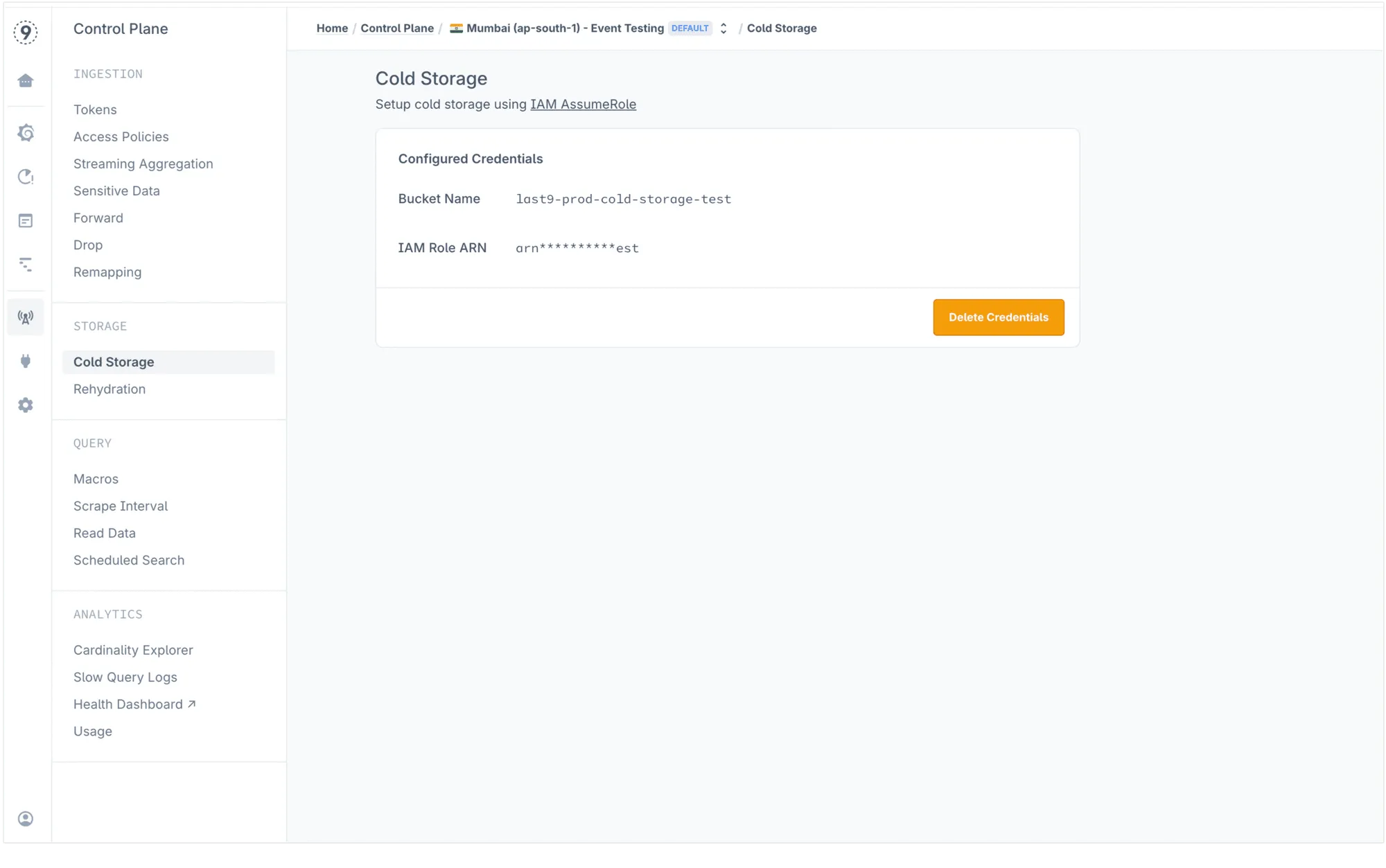This screenshot has width=1386, height=868.
Task: Open the user profile icon
Action: pos(26,819)
